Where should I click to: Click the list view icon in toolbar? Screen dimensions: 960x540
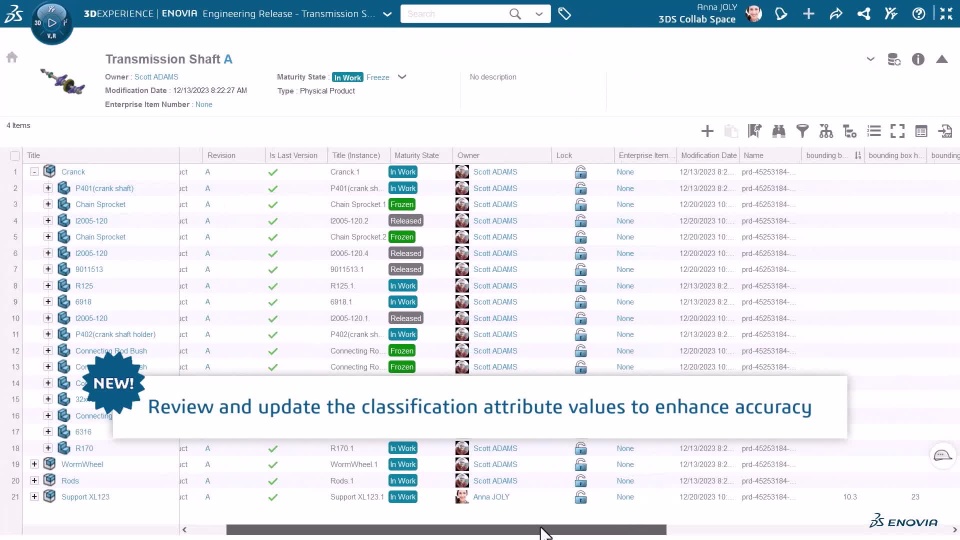(x=874, y=131)
